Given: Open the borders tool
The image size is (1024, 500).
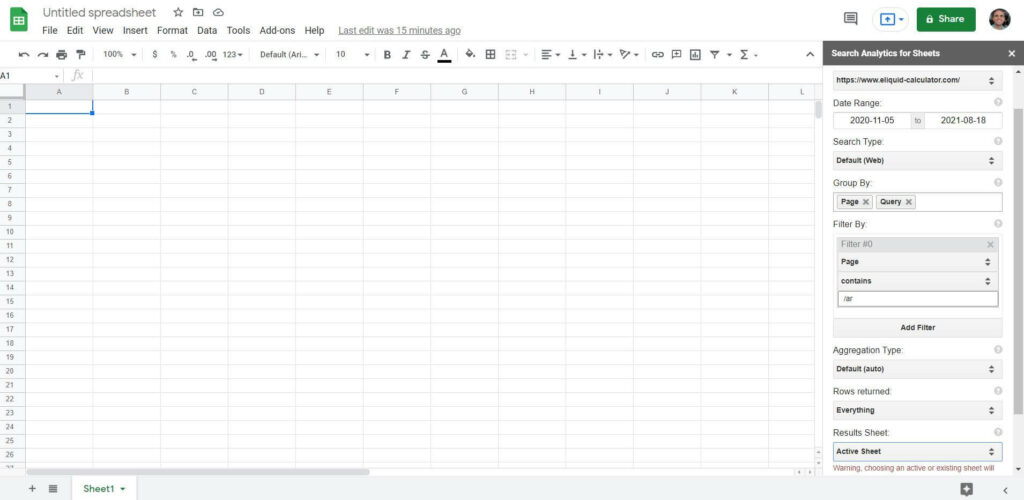Looking at the screenshot, I should point(490,54).
